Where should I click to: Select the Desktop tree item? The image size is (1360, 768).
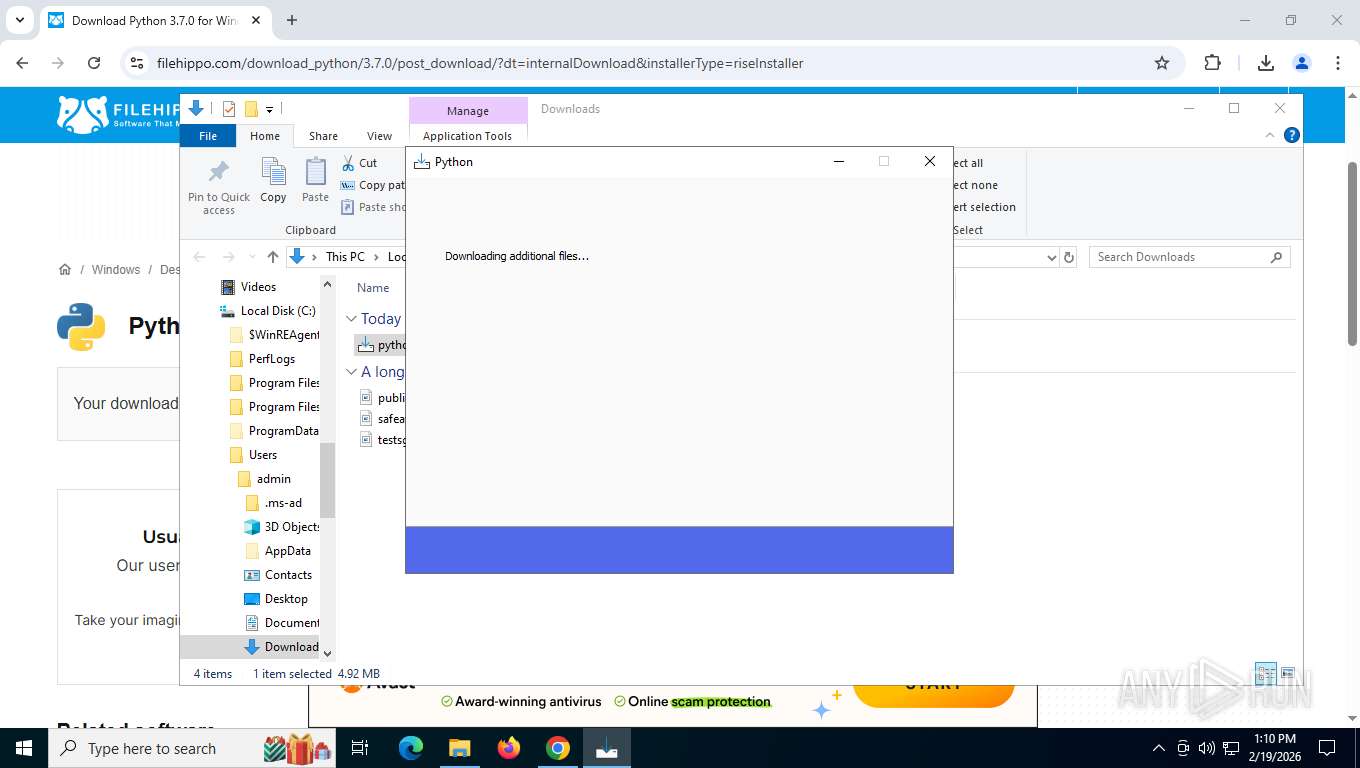pos(286,599)
